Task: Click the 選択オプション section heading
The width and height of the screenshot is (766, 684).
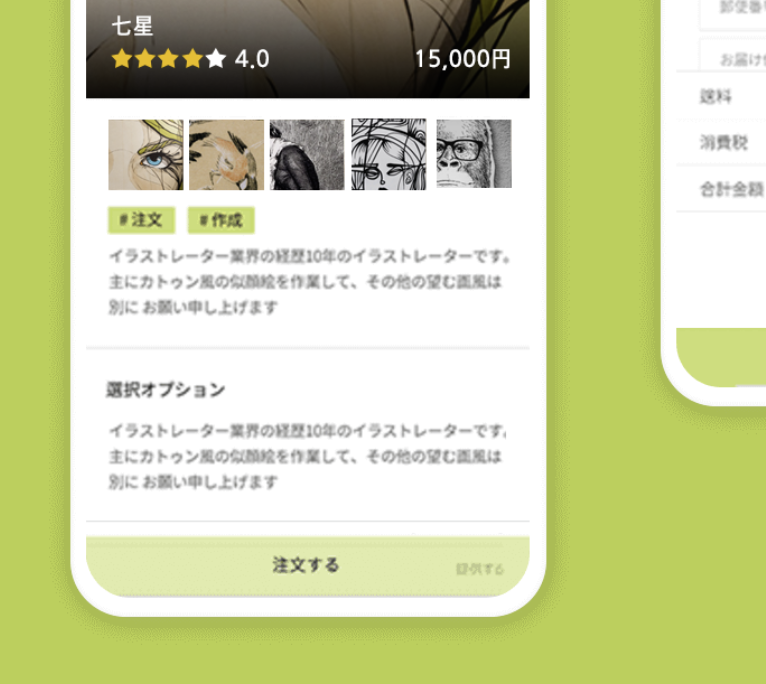Action: (166, 389)
